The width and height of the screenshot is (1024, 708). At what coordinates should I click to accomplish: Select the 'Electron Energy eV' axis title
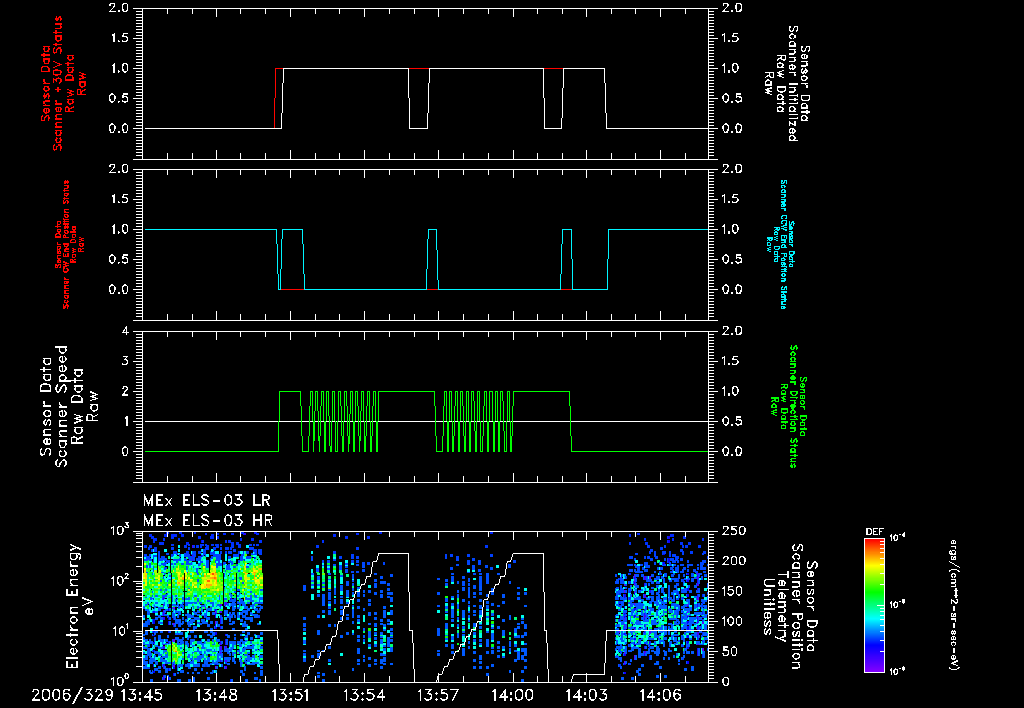click(79, 606)
